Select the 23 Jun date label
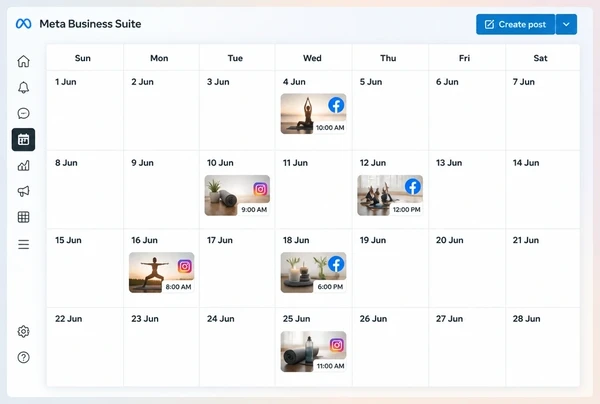 click(145, 319)
